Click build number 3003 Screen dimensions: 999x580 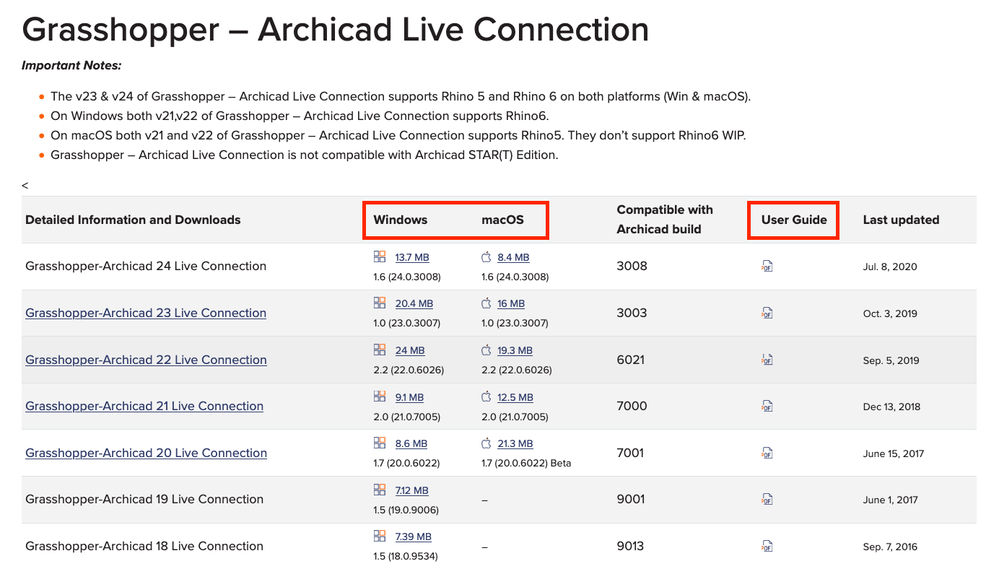(x=632, y=313)
